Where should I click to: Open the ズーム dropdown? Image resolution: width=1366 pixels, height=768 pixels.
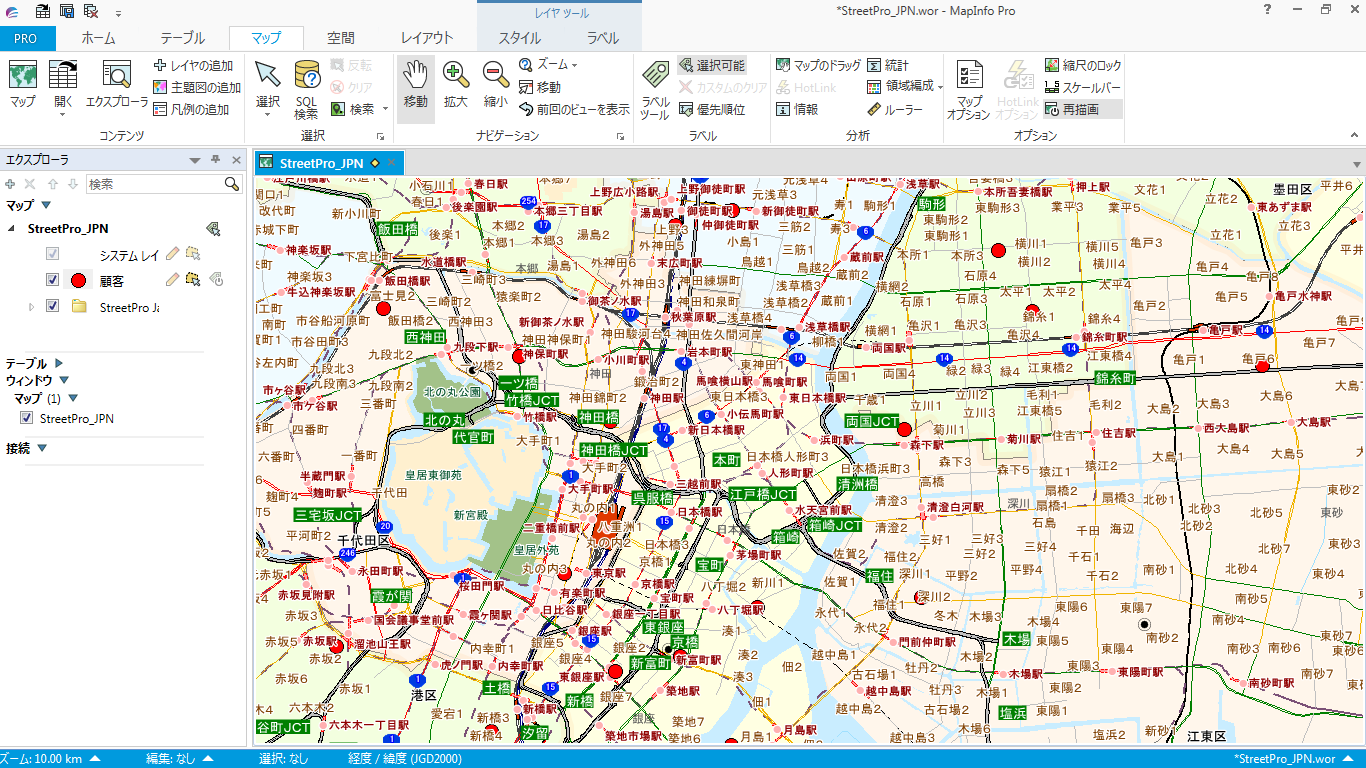575,65
